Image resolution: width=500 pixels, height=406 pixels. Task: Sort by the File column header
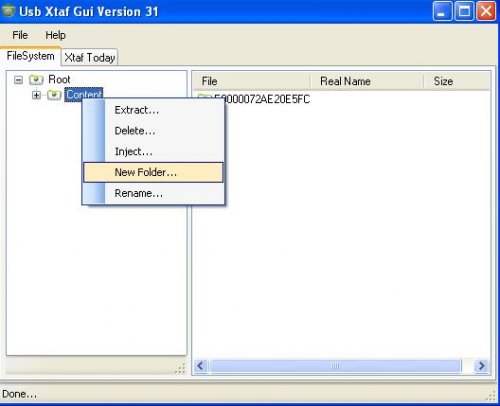coord(252,81)
